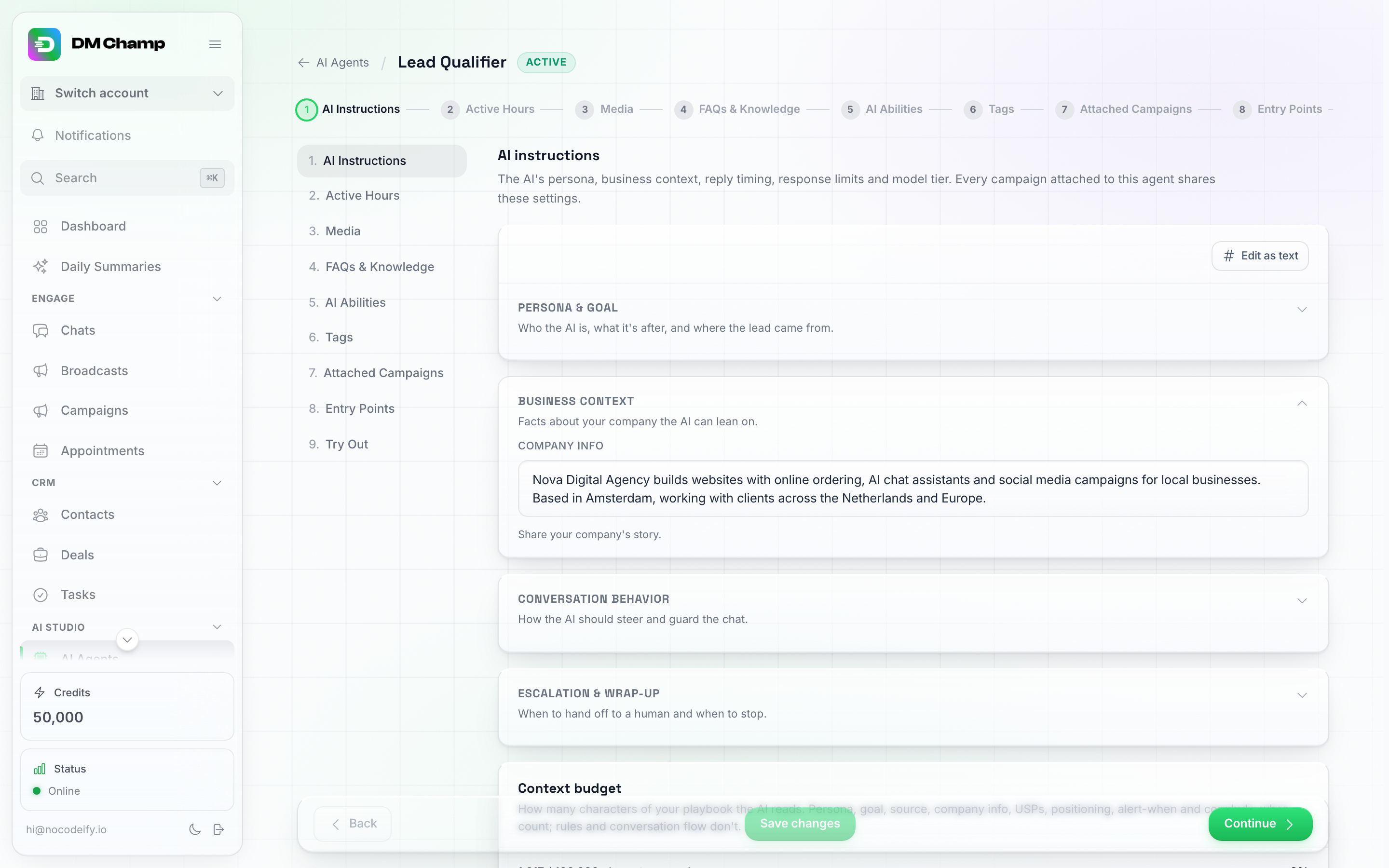Collapse the ENGAGE sidebar section

(217, 298)
